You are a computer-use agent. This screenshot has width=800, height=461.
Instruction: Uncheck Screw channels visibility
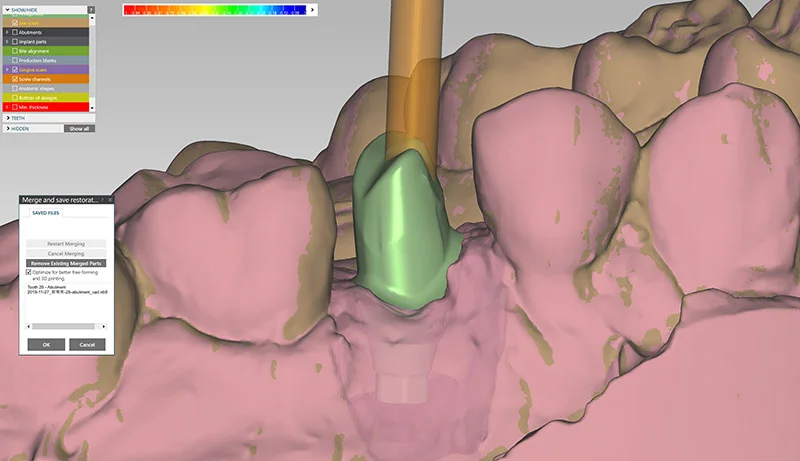point(14,79)
